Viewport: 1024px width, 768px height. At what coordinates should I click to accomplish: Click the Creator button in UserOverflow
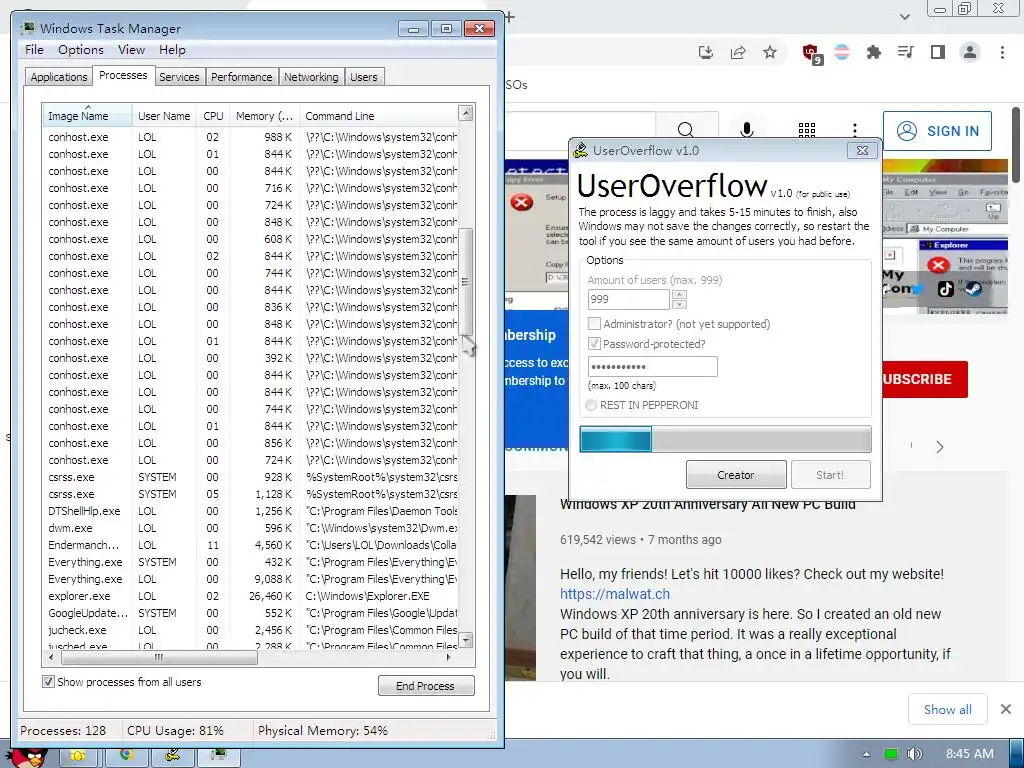[x=736, y=475]
